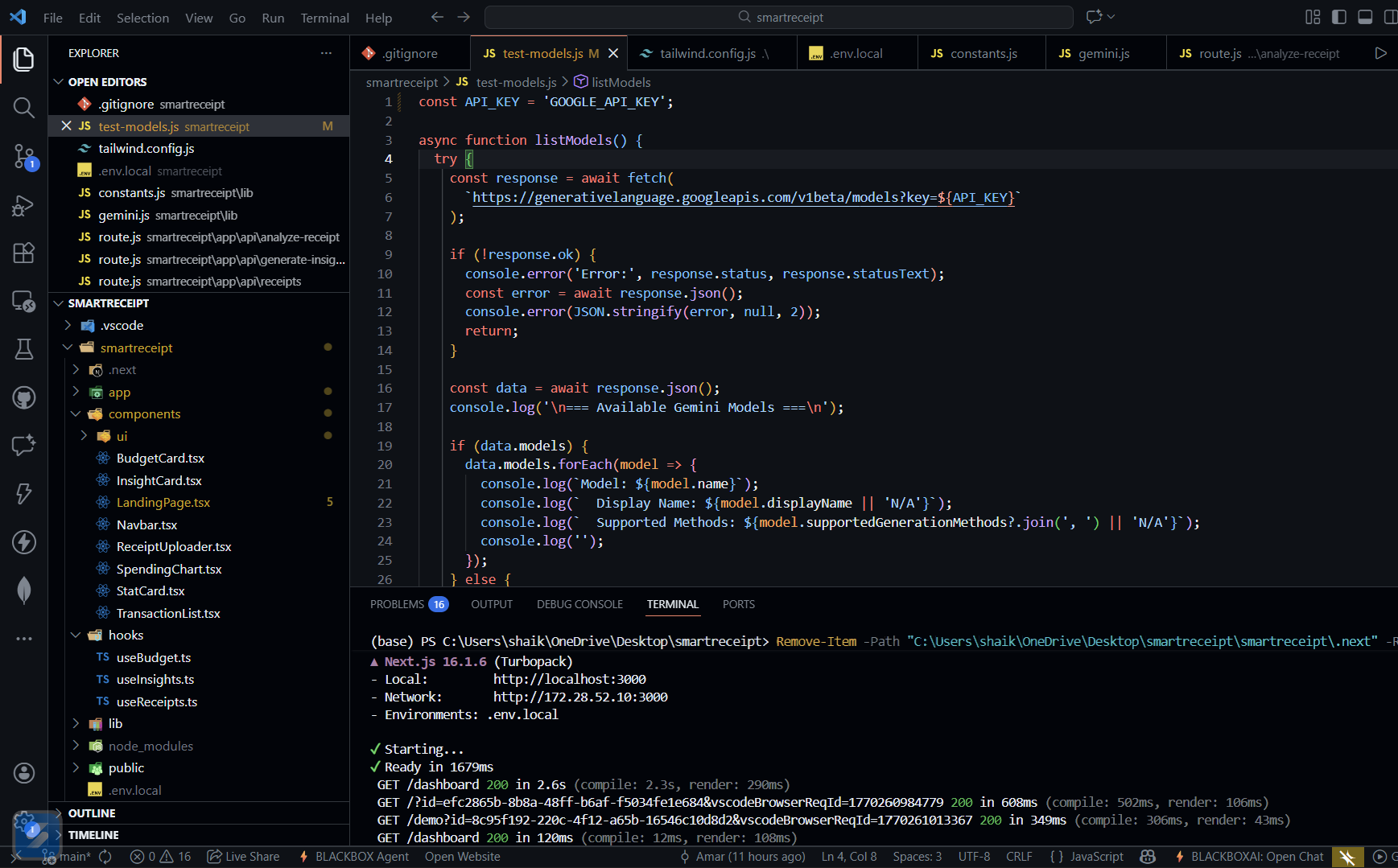Open the GitHub panel icon
The width and height of the screenshot is (1398, 868).
click(23, 397)
